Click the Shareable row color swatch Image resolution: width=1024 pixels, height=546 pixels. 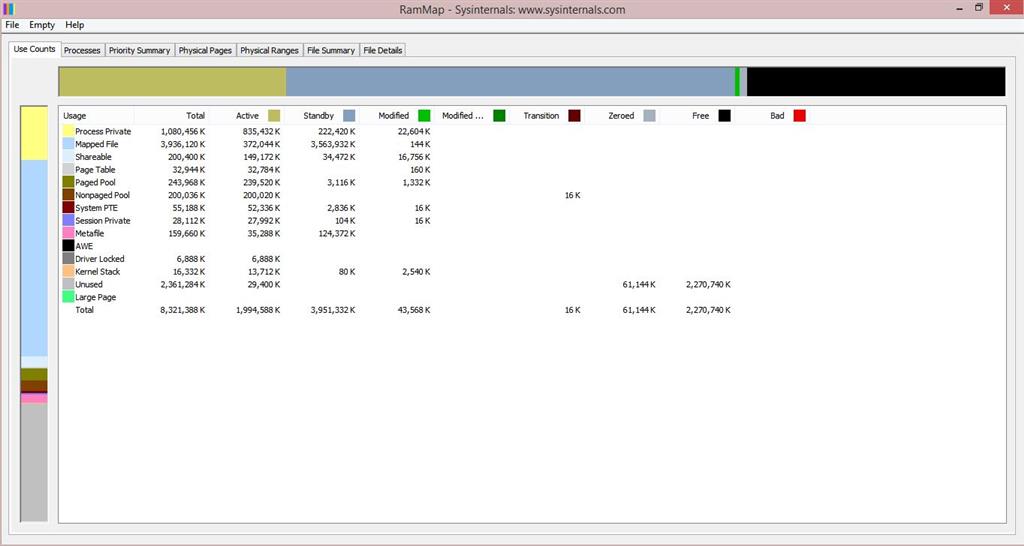click(68, 157)
